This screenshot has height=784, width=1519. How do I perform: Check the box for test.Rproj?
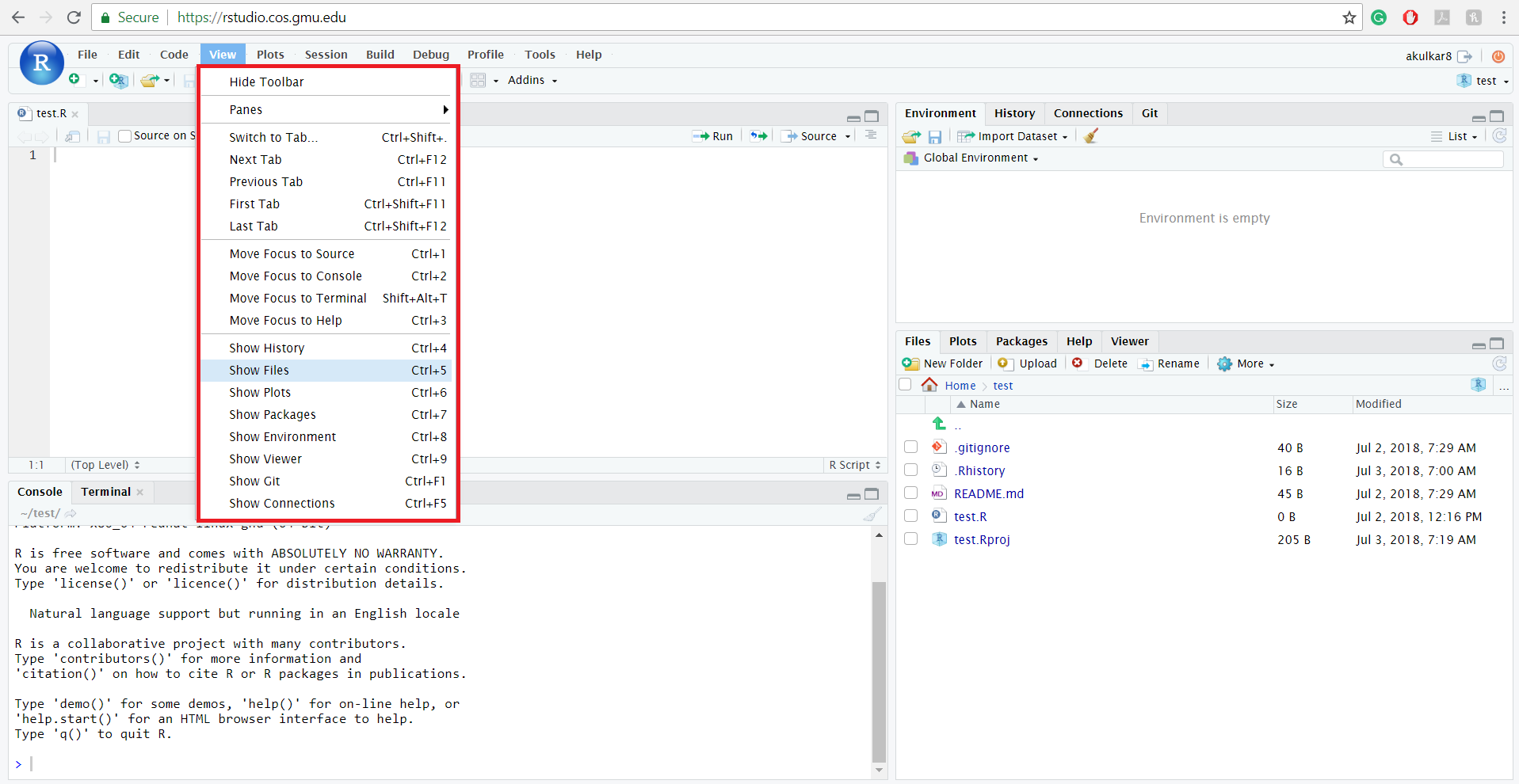tap(911, 539)
